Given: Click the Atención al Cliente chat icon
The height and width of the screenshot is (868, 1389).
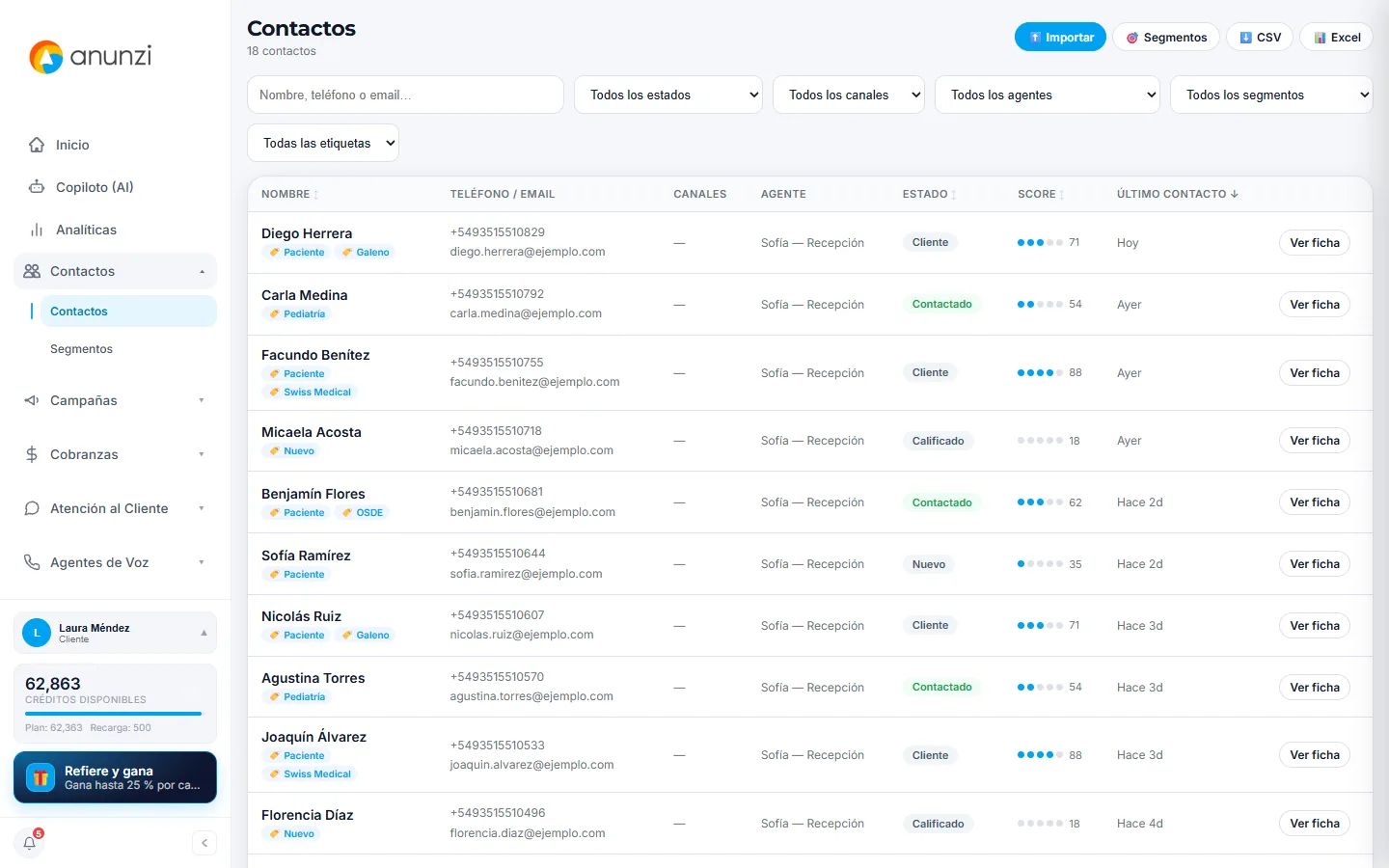Looking at the screenshot, I should click(x=32, y=508).
